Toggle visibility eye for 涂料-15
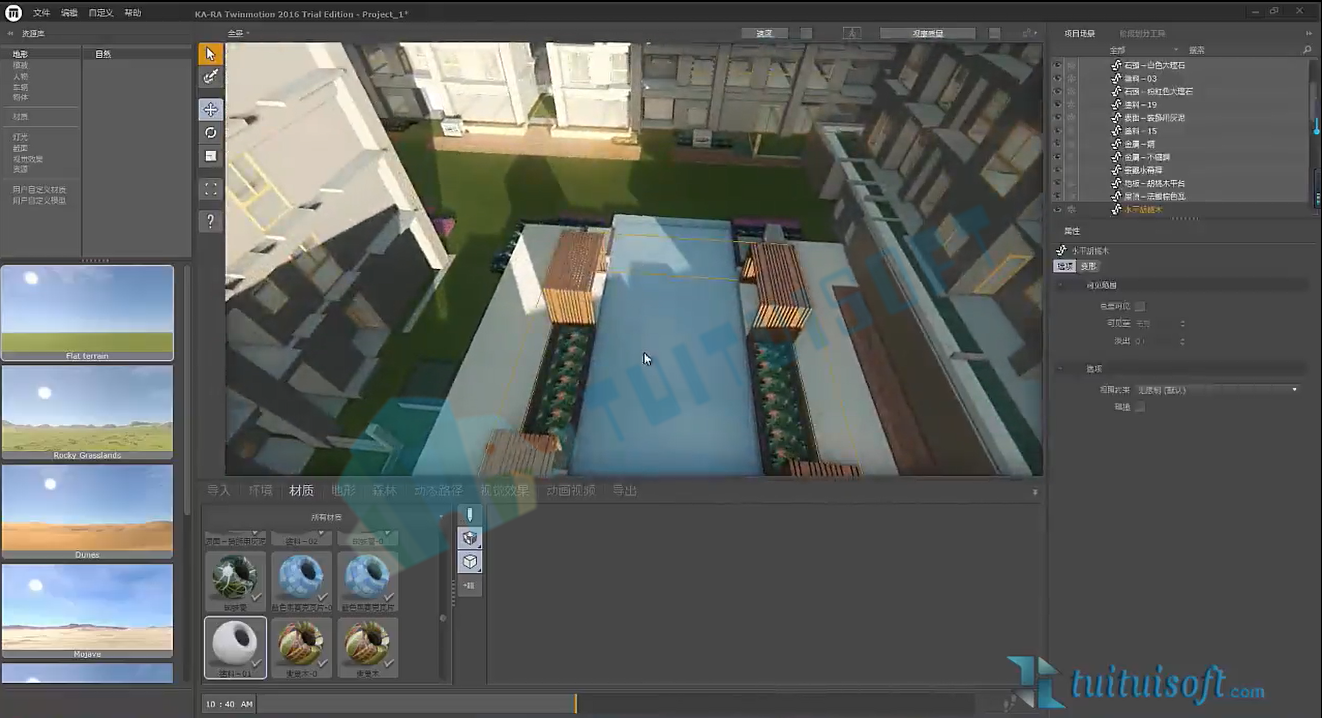 (x=1058, y=130)
